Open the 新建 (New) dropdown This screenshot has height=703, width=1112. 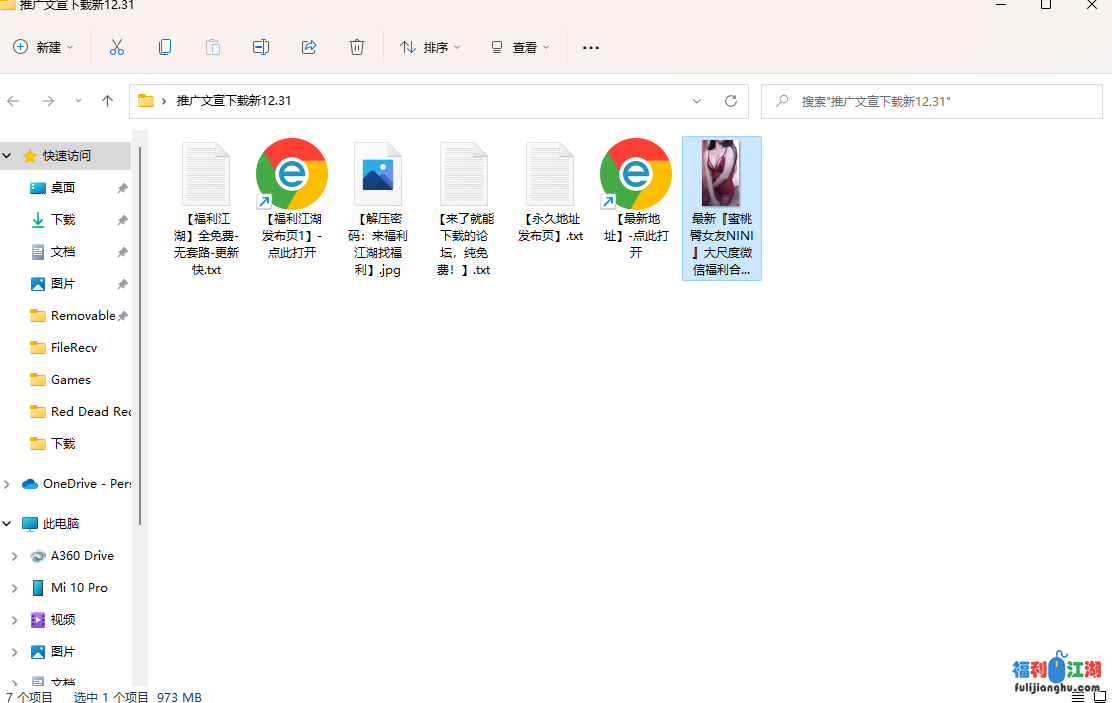pos(44,47)
